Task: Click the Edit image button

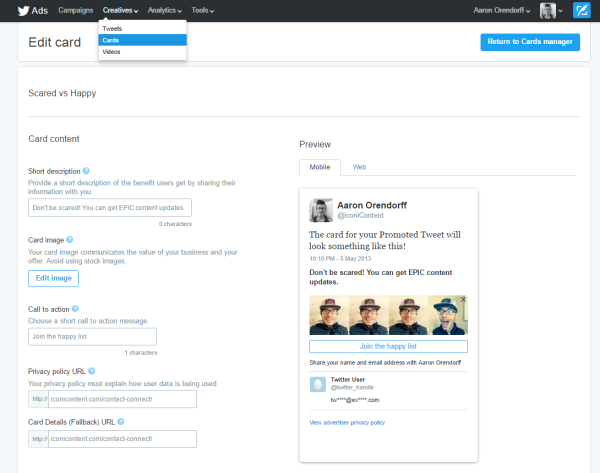Action: (53, 278)
